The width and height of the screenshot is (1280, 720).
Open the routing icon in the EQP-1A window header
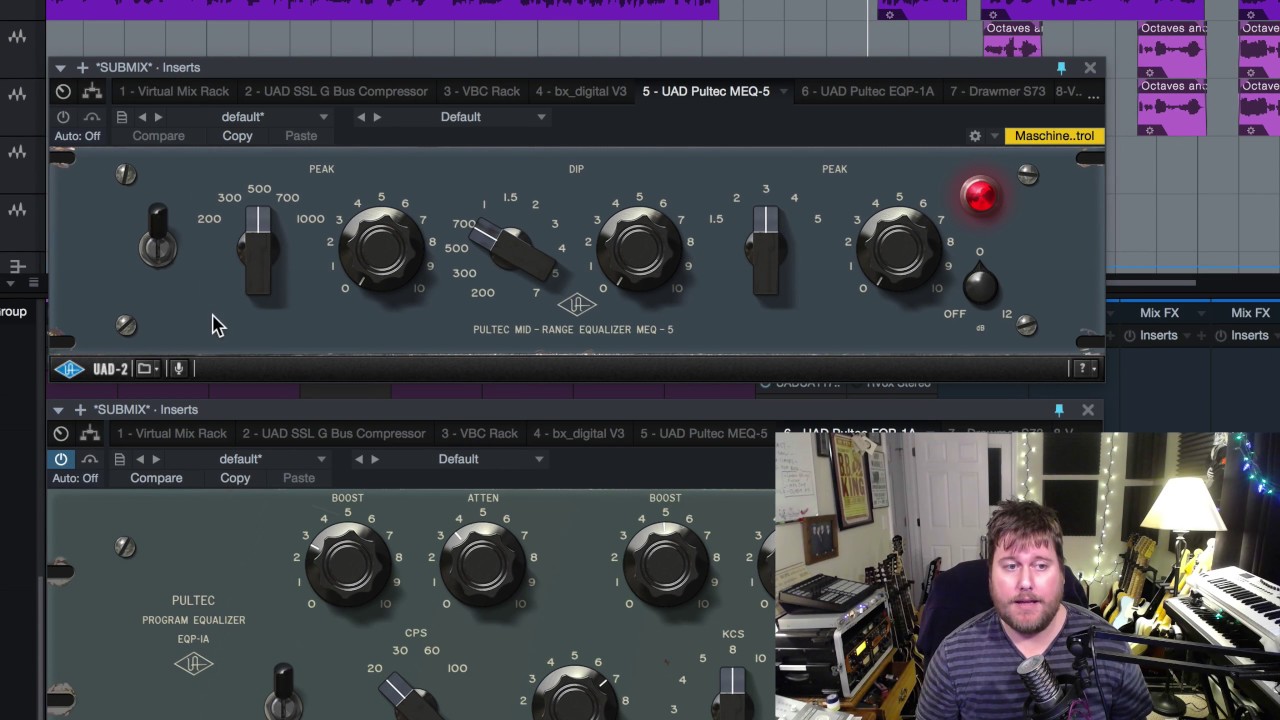91,433
